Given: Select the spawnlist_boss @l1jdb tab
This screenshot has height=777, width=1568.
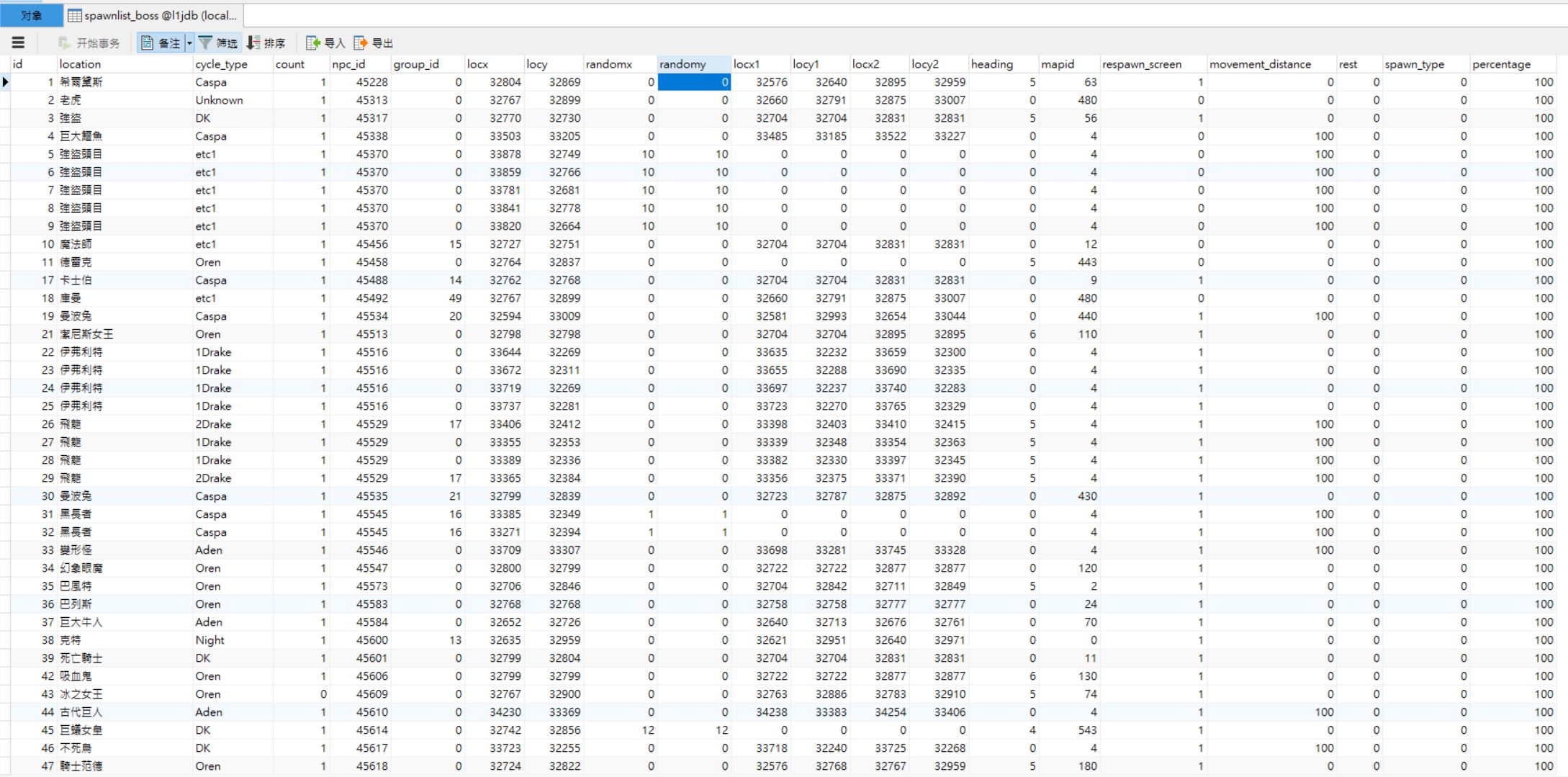Looking at the screenshot, I should tap(154, 15).
